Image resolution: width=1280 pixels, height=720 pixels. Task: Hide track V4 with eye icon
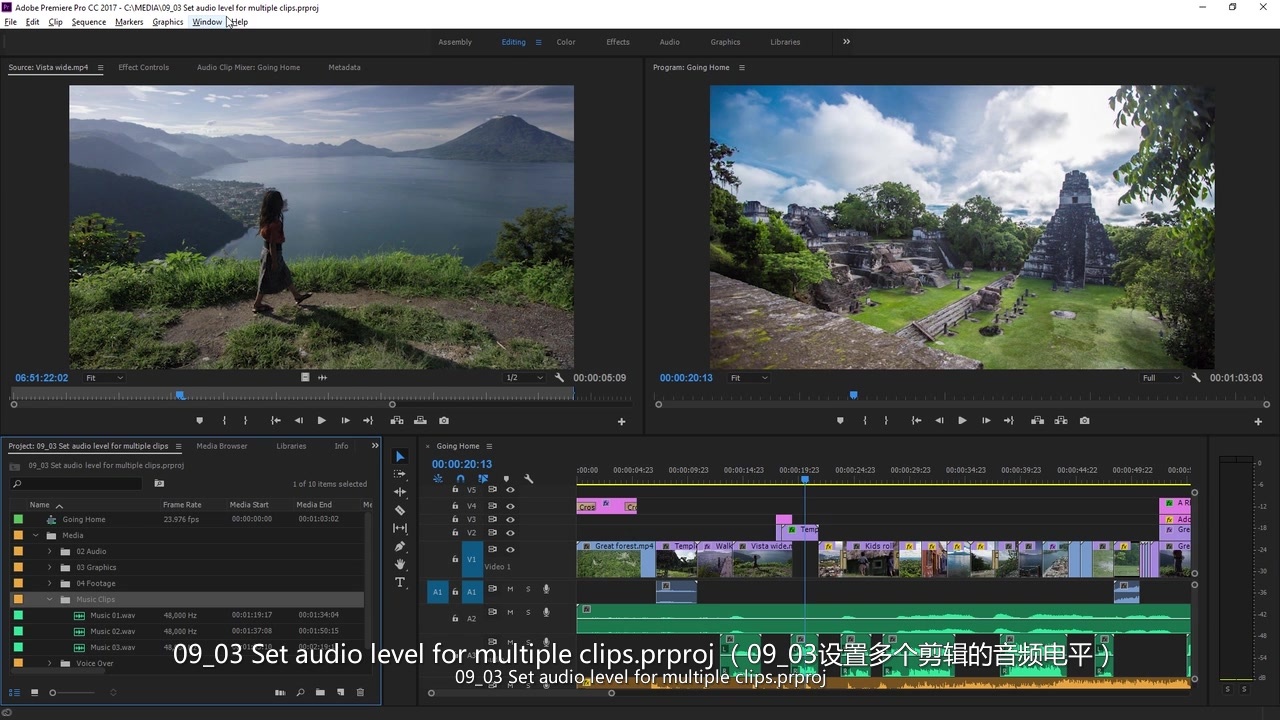click(510, 506)
